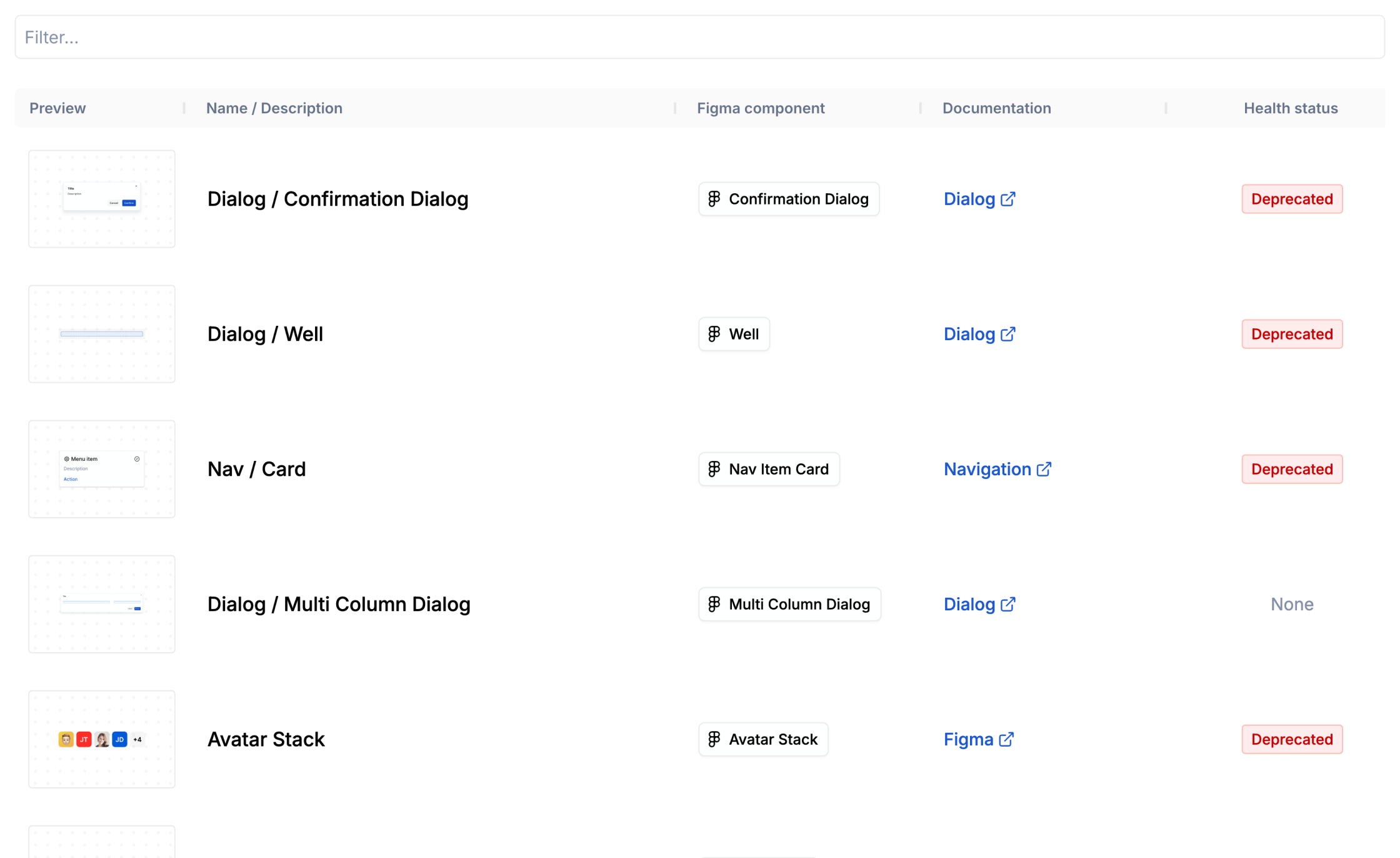Click Nav / Card preview thumbnail

tap(102, 469)
